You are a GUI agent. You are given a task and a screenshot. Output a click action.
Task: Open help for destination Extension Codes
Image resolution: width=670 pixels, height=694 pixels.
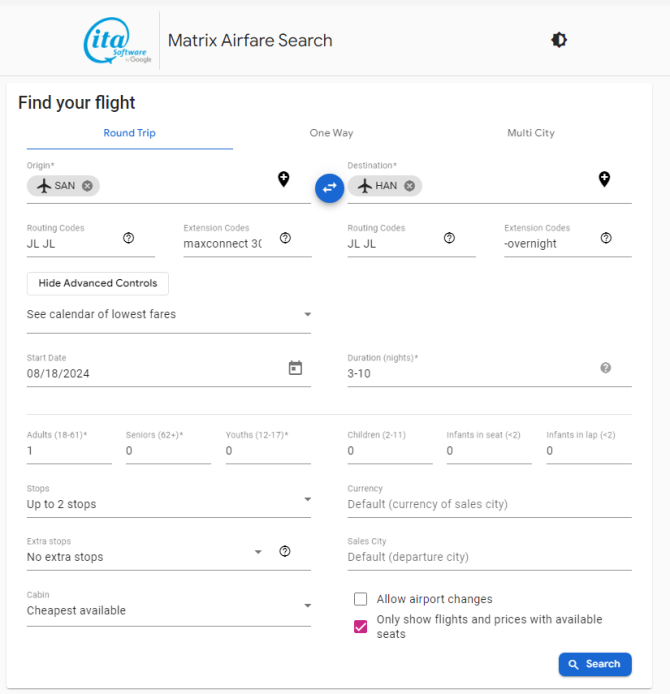point(606,238)
